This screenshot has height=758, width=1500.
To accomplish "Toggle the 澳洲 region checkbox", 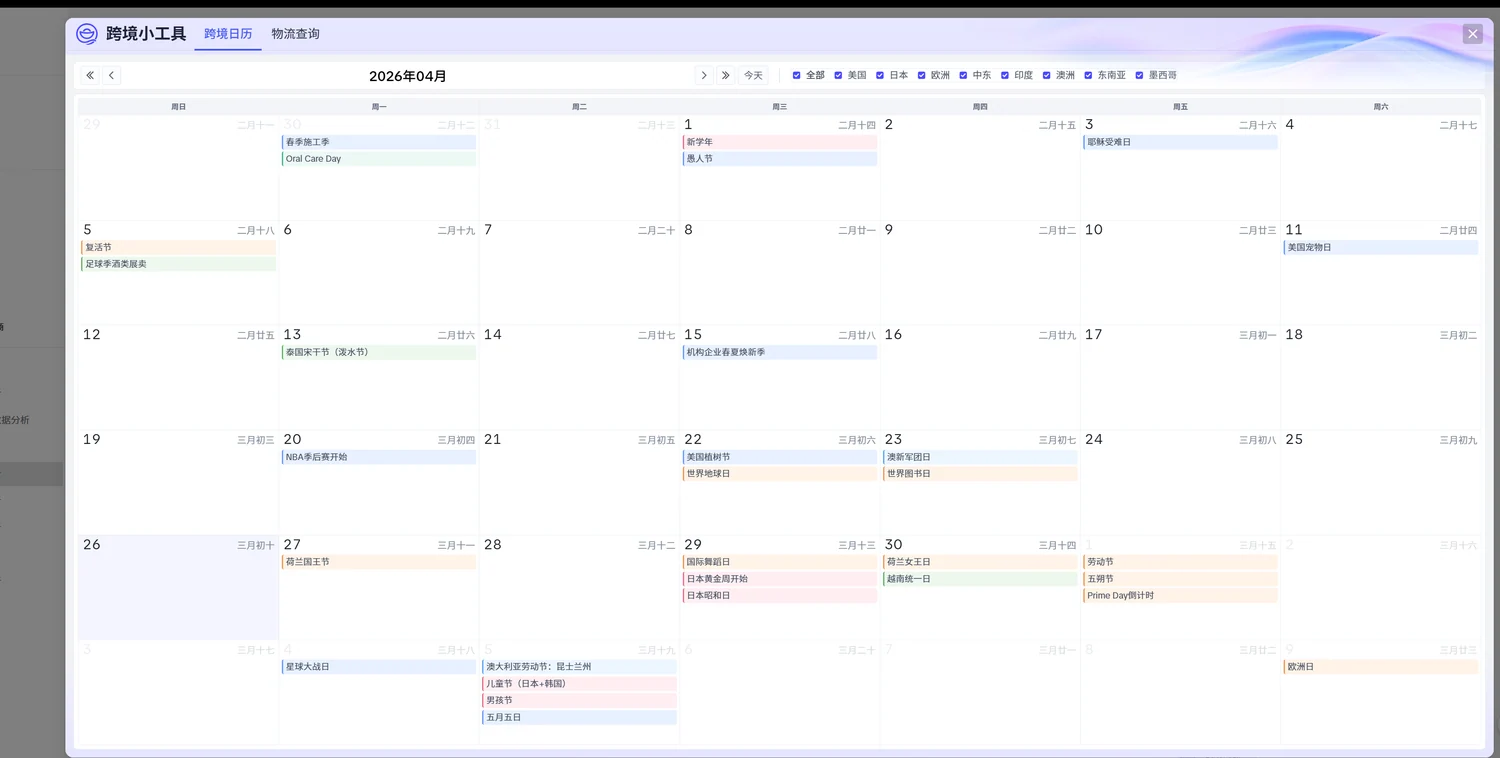I will coord(1047,75).
